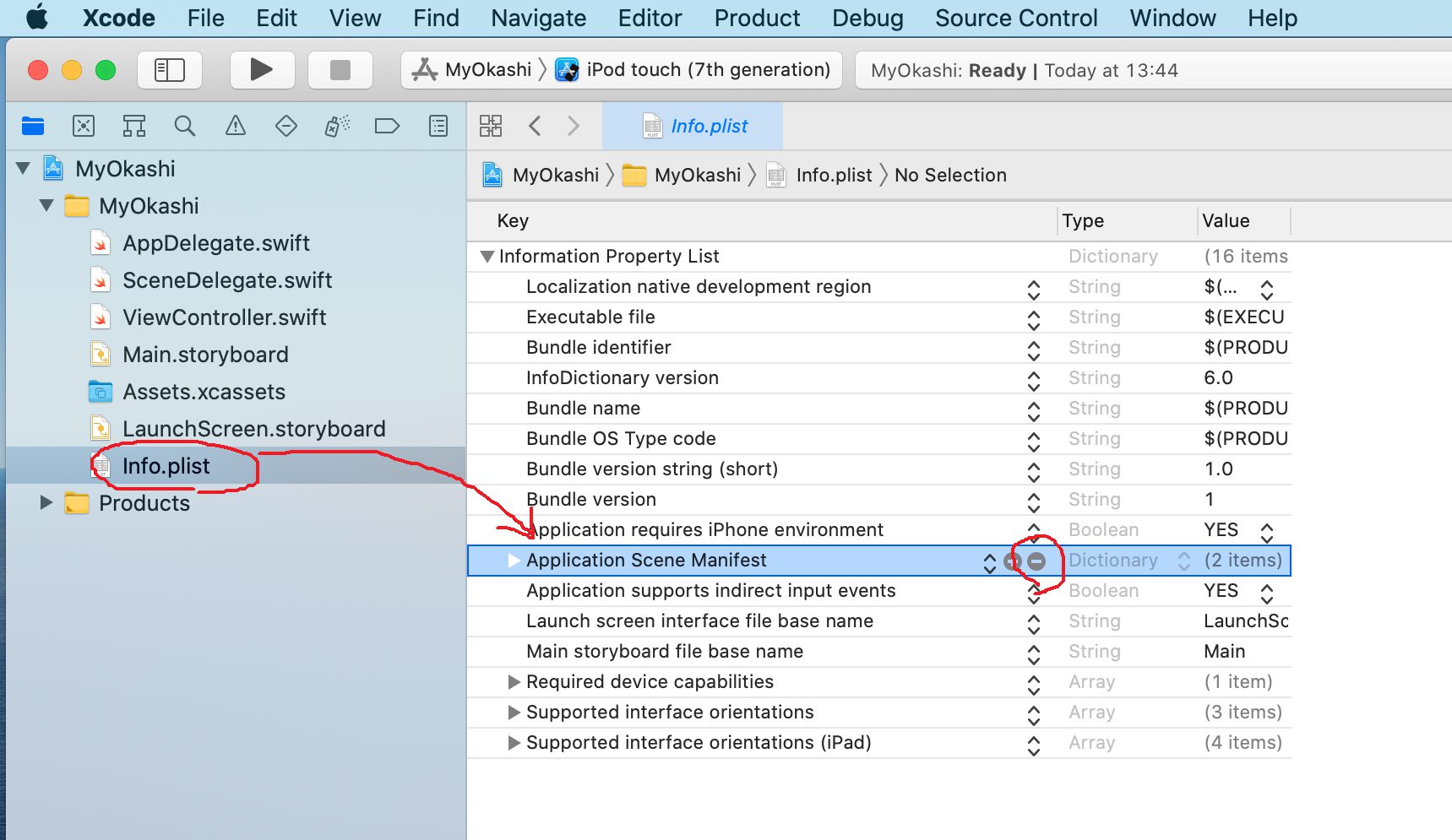Open ViewController.swift in navigator
The height and width of the screenshot is (840, 1452).
225,317
